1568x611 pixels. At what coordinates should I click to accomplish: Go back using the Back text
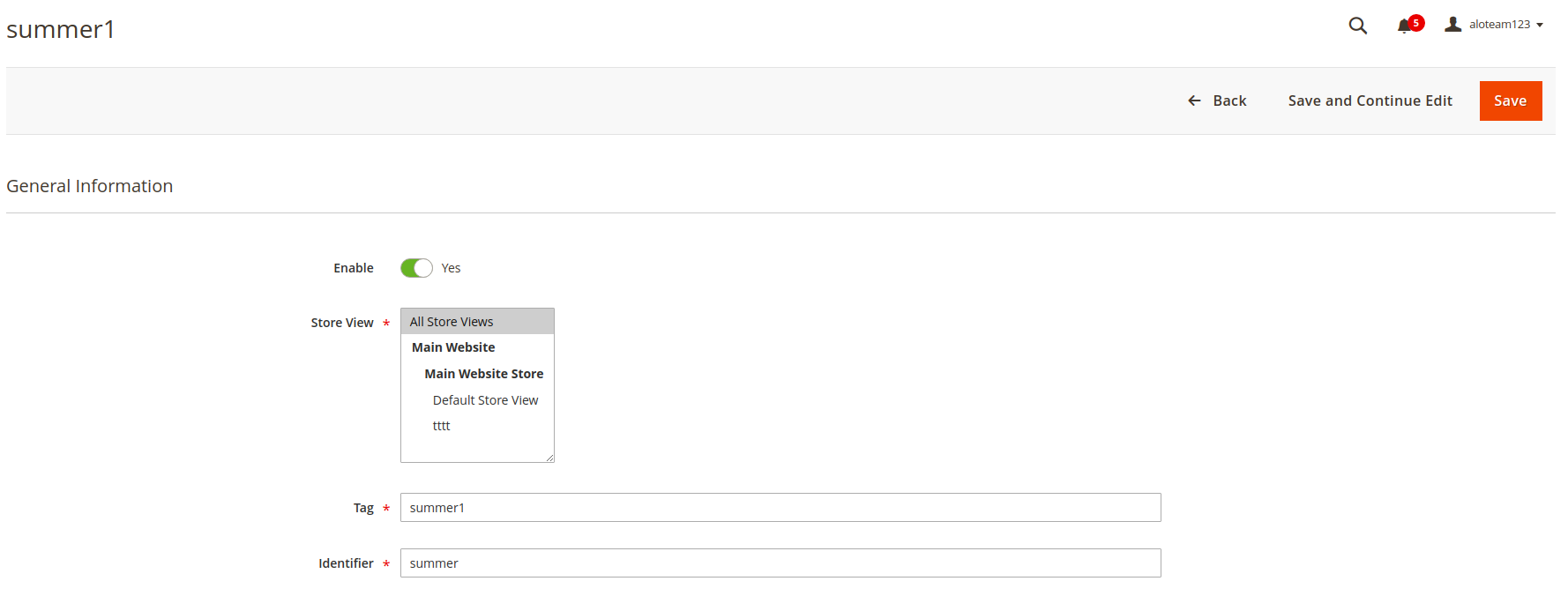click(1229, 101)
